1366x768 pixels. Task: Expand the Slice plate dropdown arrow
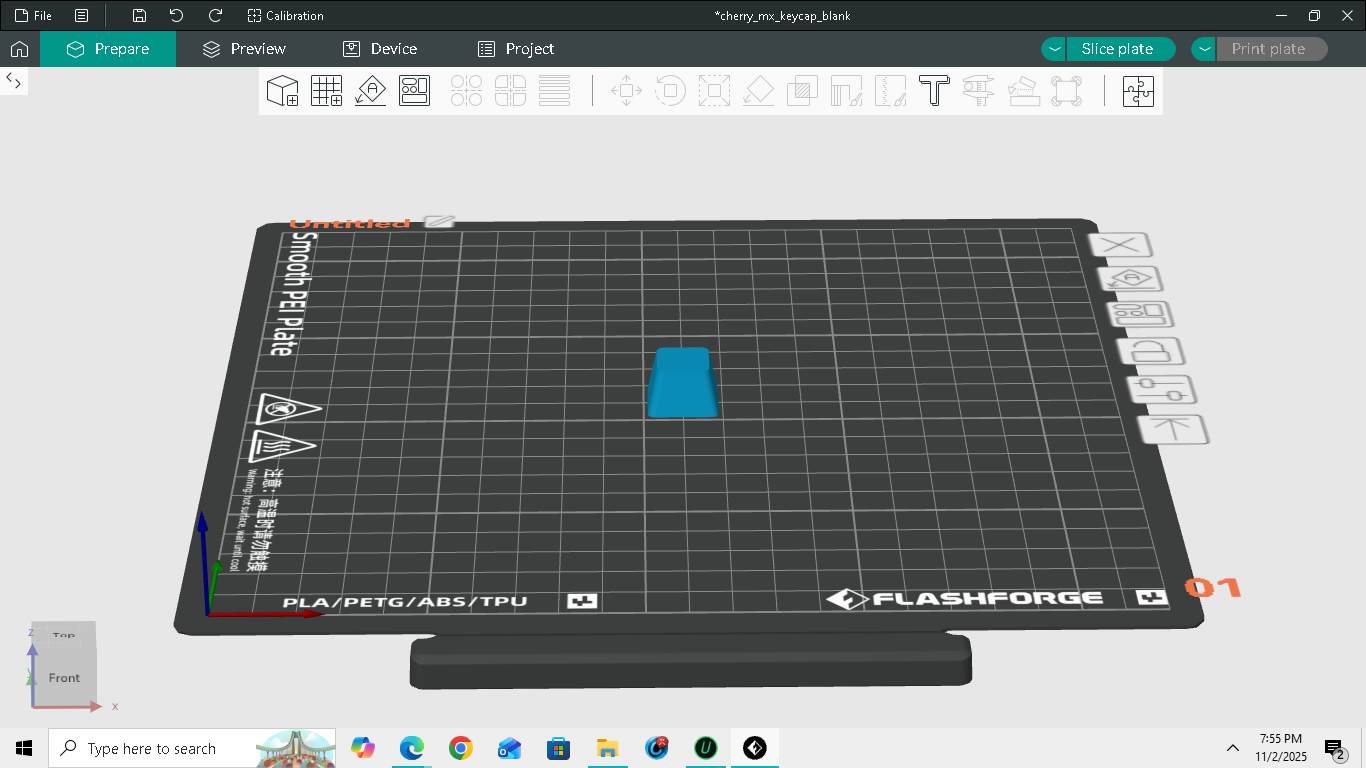[1054, 49]
